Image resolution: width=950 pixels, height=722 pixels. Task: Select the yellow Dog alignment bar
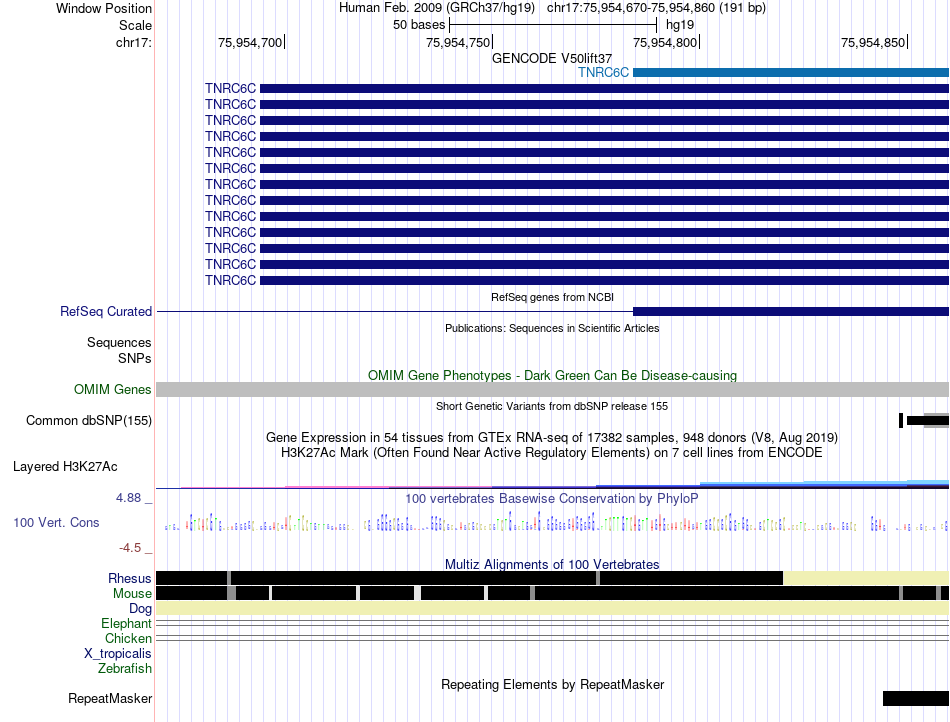tap(552, 608)
